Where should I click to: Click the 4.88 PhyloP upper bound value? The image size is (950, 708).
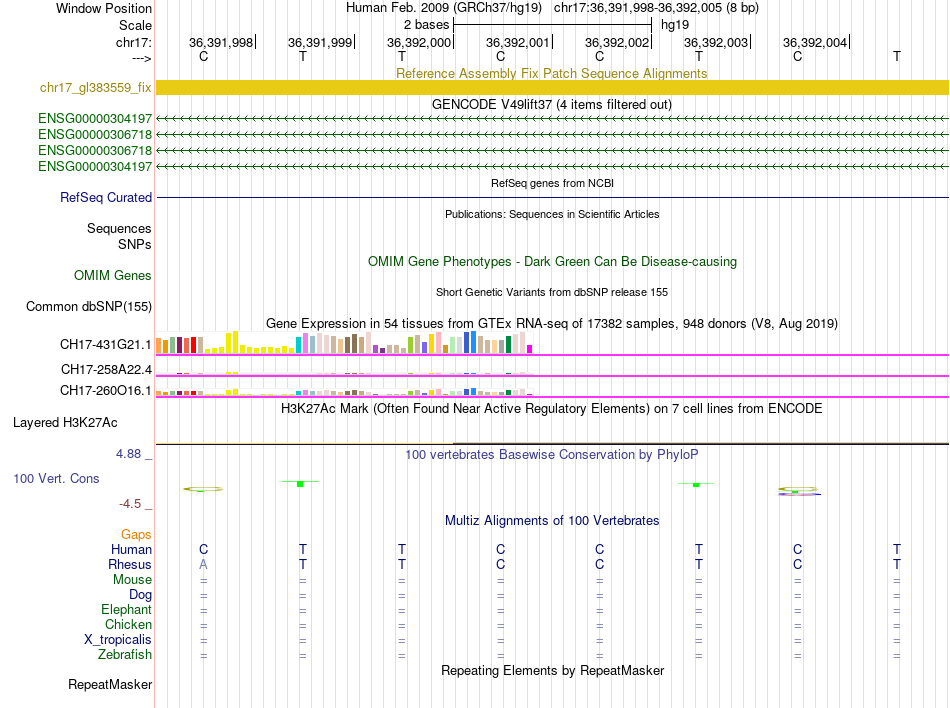(x=128, y=454)
